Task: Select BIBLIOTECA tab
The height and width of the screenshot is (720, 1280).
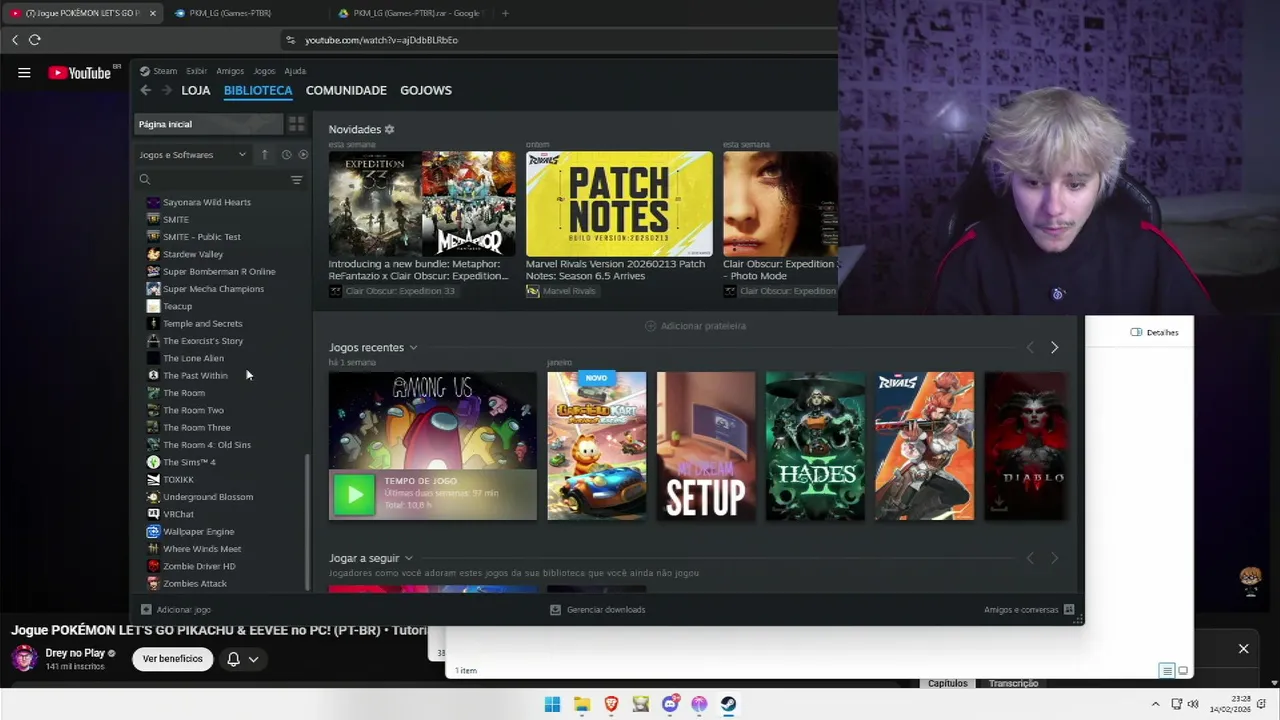Action: (x=258, y=90)
